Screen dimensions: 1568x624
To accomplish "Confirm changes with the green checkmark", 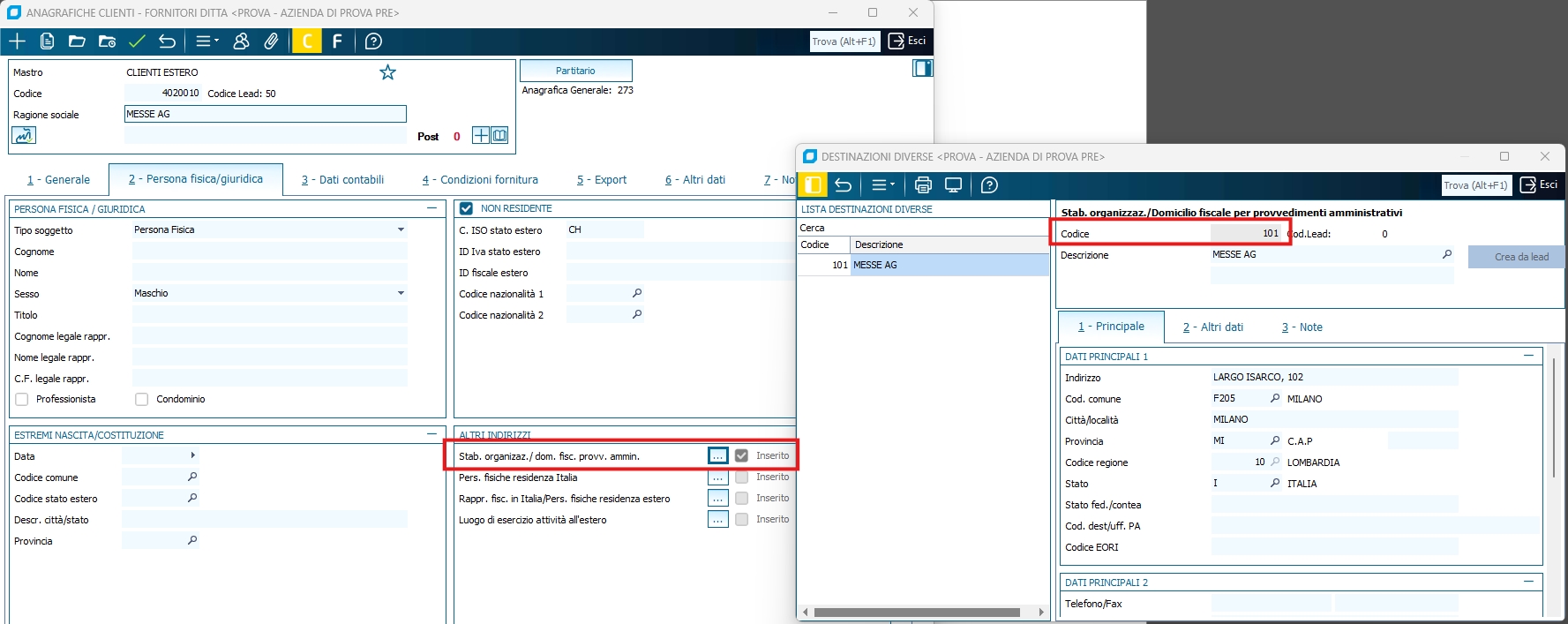I will click(137, 41).
